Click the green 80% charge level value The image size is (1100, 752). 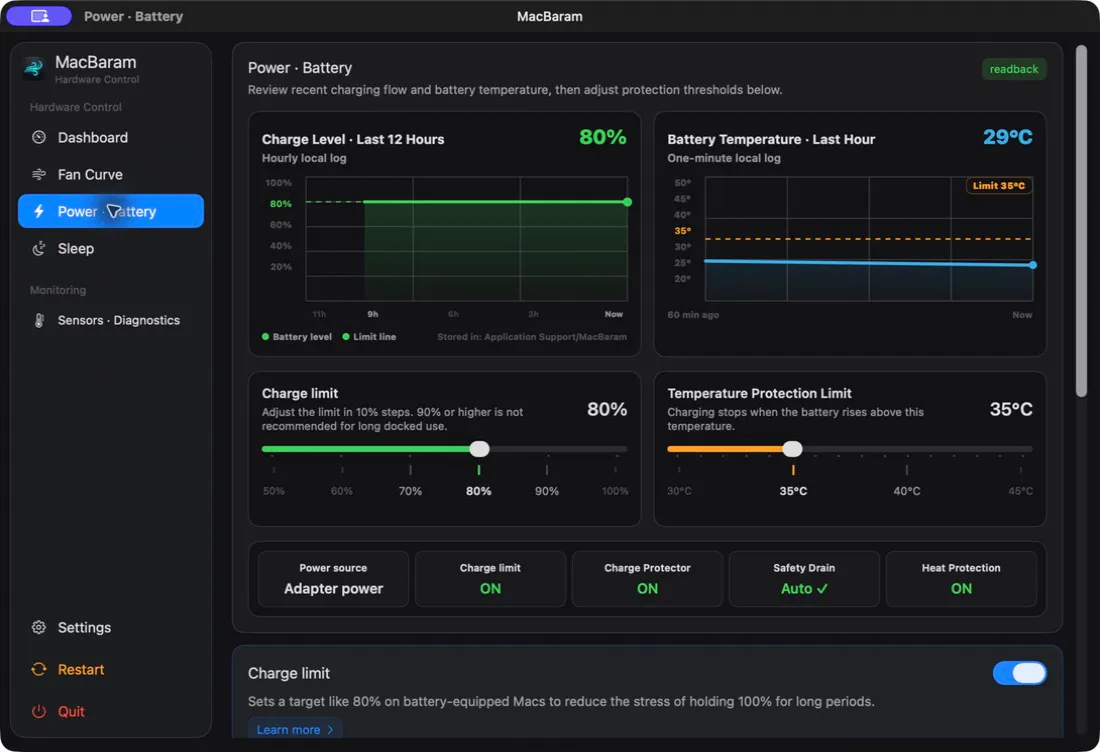(x=603, y=137)
